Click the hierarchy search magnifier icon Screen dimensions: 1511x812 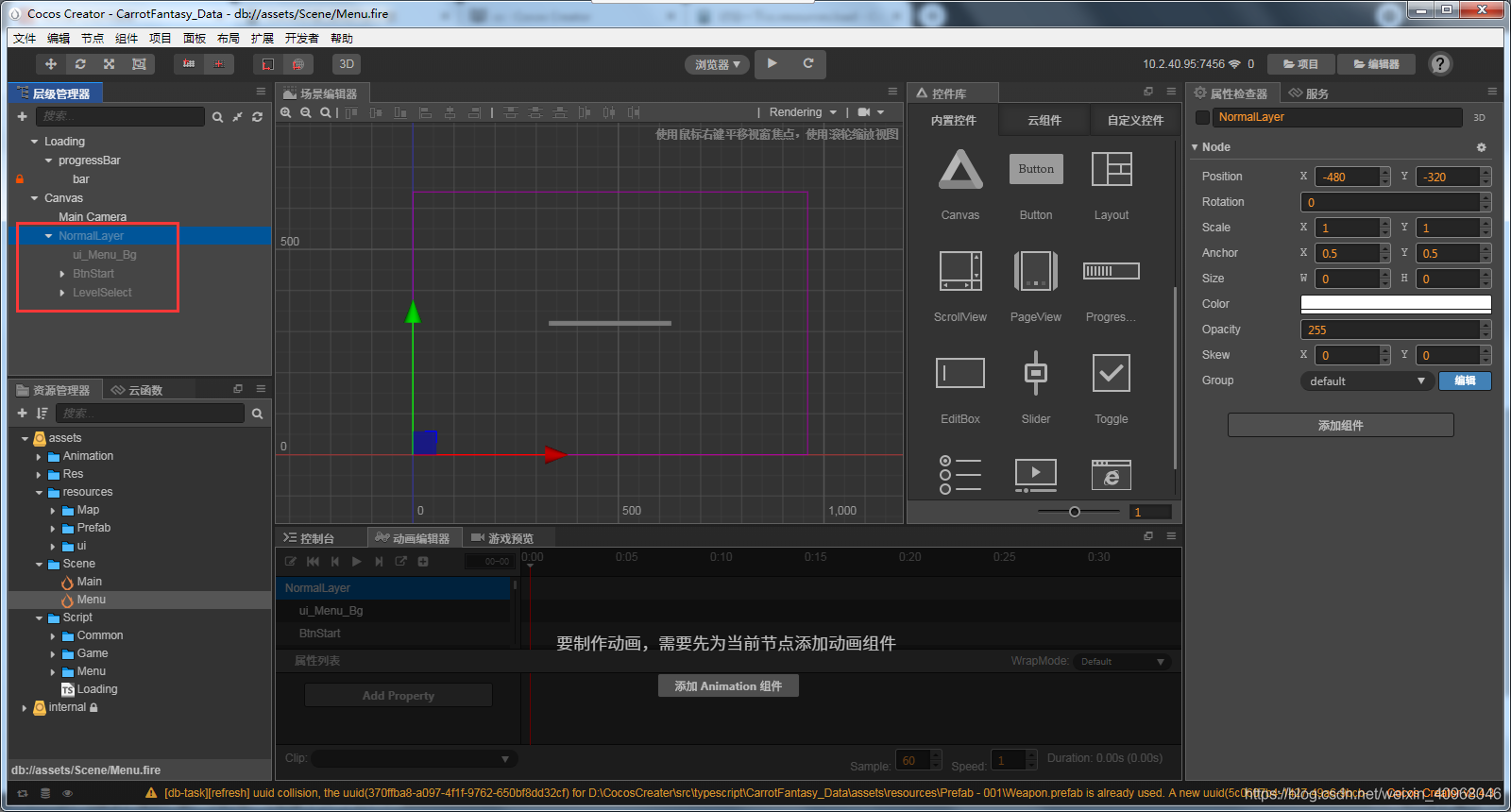tap(217, 117)
